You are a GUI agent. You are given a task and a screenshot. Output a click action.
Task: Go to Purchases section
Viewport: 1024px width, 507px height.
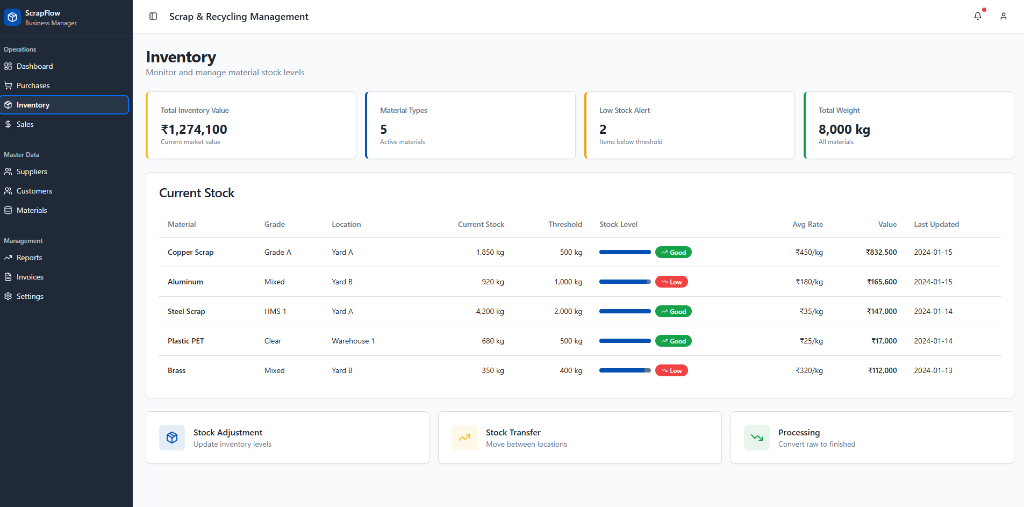(x=64, y=86)
